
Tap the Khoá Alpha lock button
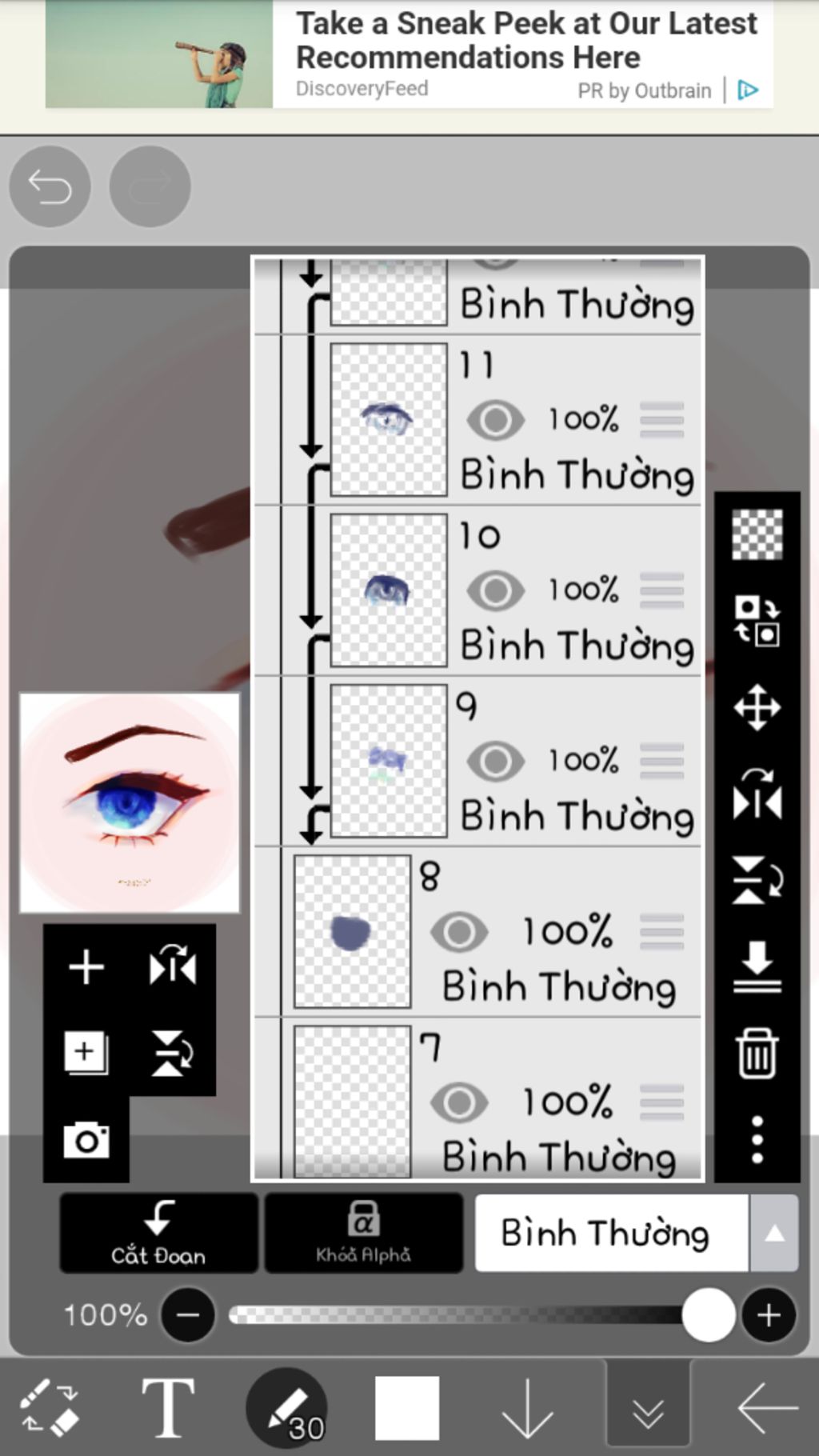tap(364, 1233)
